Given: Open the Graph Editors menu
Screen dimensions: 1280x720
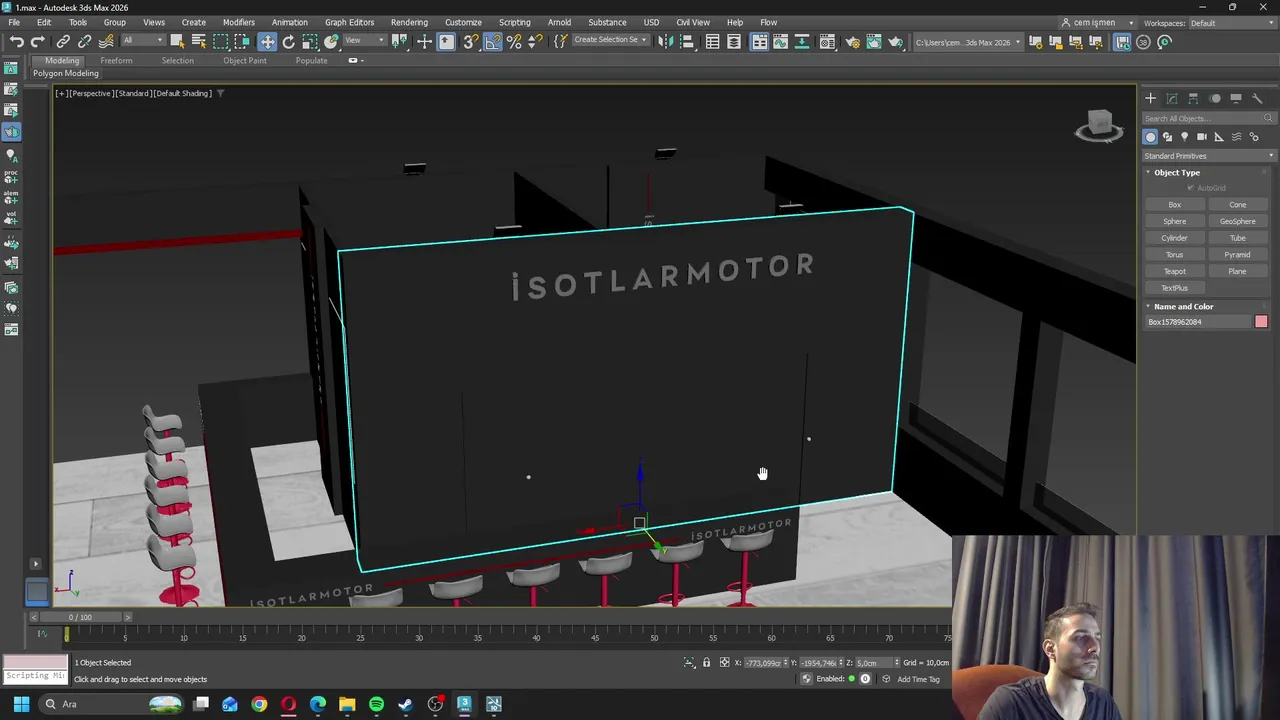Looking at the screenshot, I should tap(349, 22).
